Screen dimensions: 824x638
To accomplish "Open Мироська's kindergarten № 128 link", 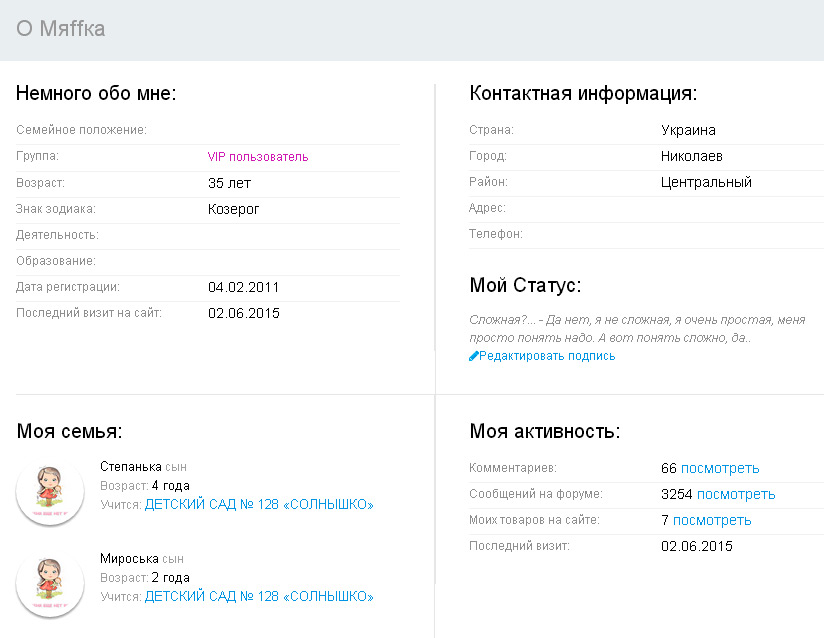I will click(x=259, y=596).
